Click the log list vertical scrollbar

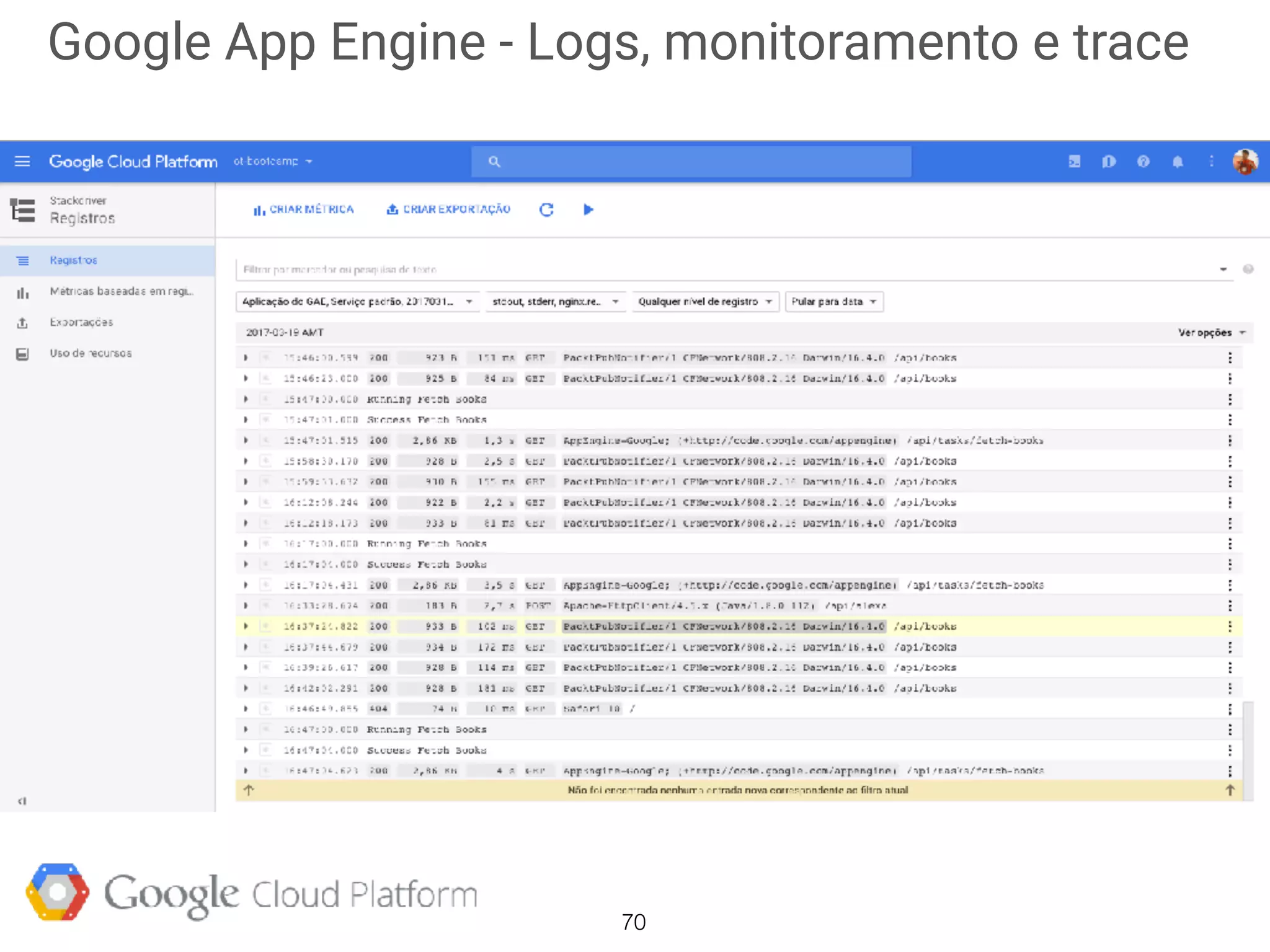[x=1248, y=750]
